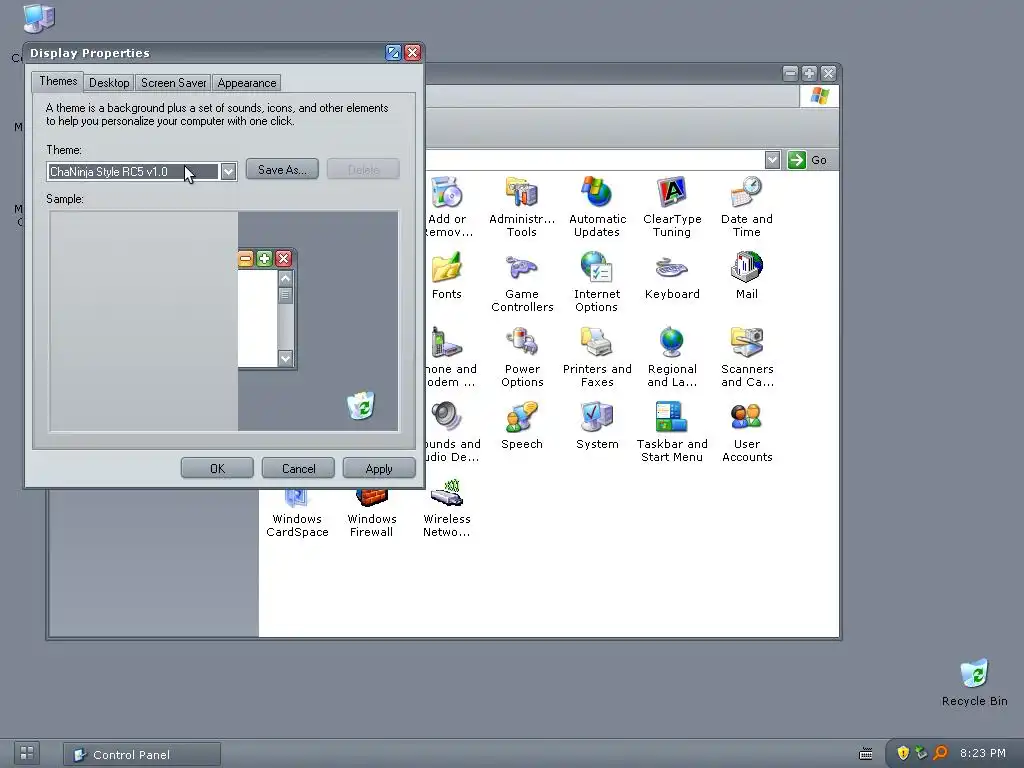
Task: Select the My Computer desktop icon
Action: click(x=39, y=18)
